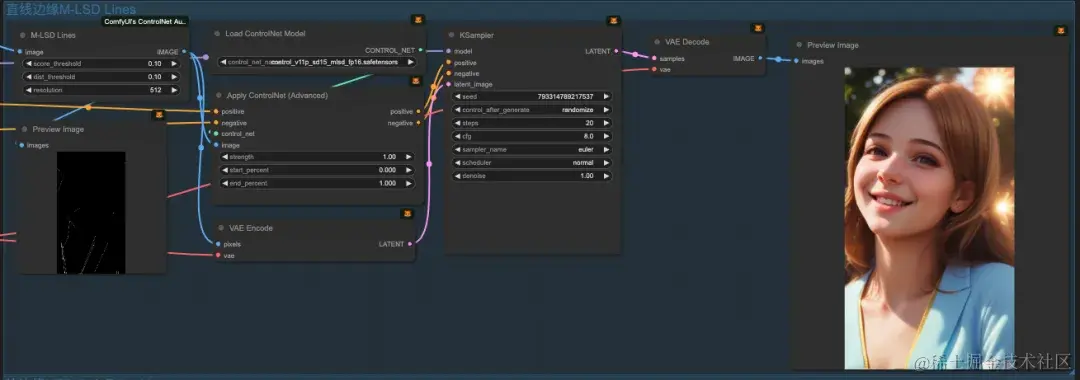The image size is (1080, 380).
Task: Decrease start_percent with left arrow
Action: [x=225, y=170]
